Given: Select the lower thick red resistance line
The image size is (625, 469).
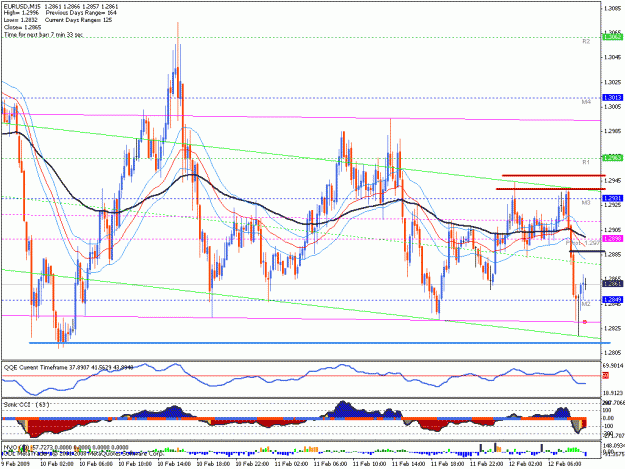Looking at the screenshot, I should [x=550, y=189].
